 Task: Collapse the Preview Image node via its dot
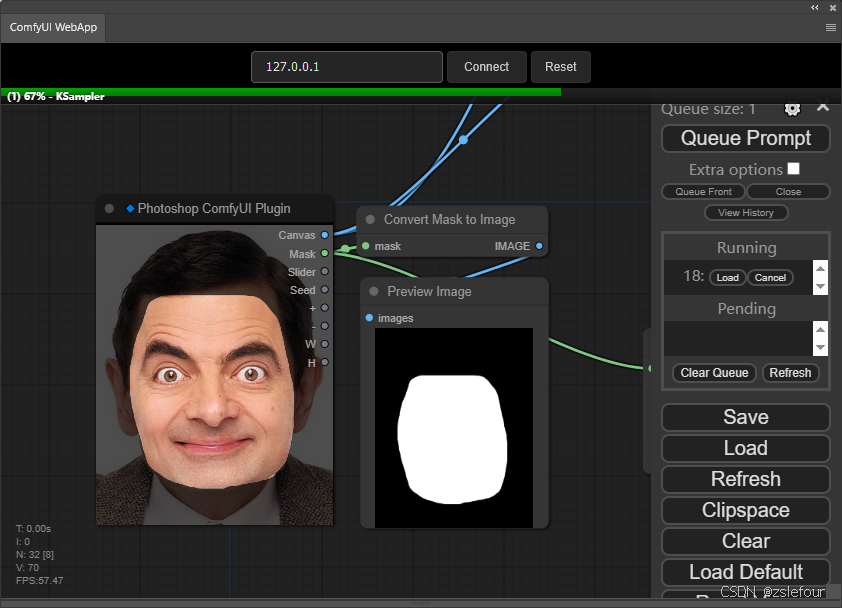point(374,291)
